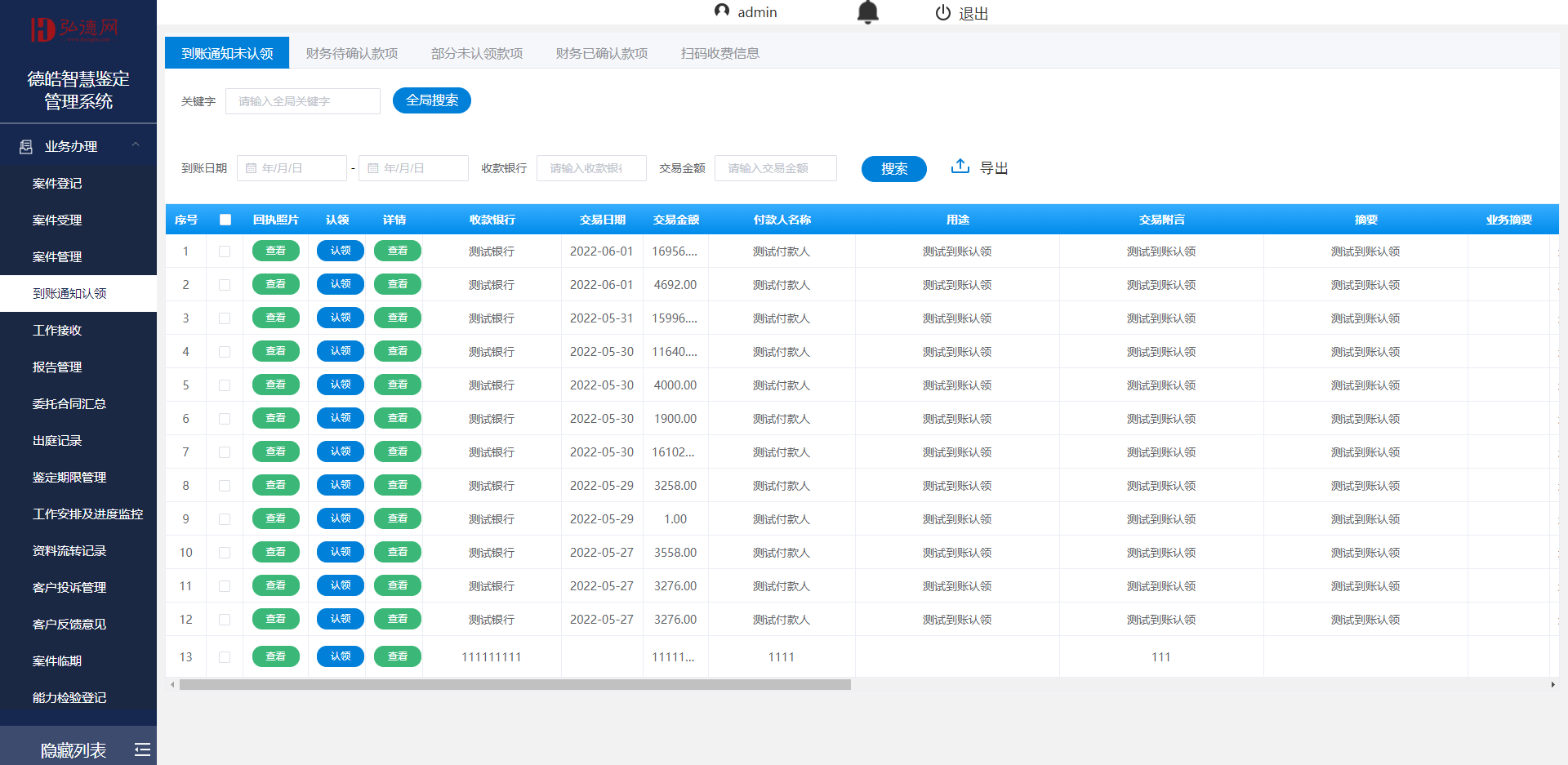Open 鉴定期限管理 in sidebar

coord(78,477)
